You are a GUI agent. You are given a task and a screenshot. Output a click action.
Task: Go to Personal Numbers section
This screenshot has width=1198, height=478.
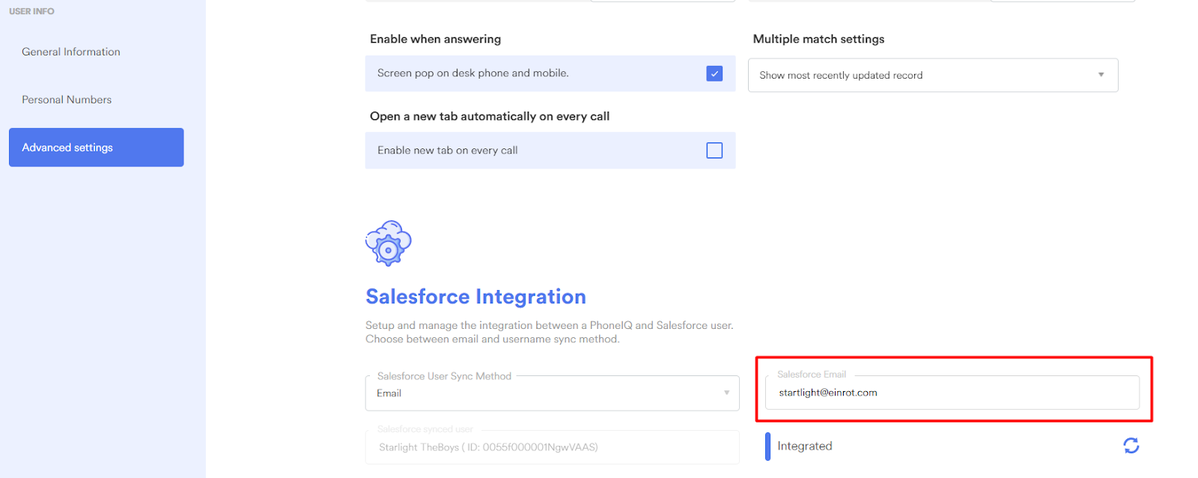(67, 100)
